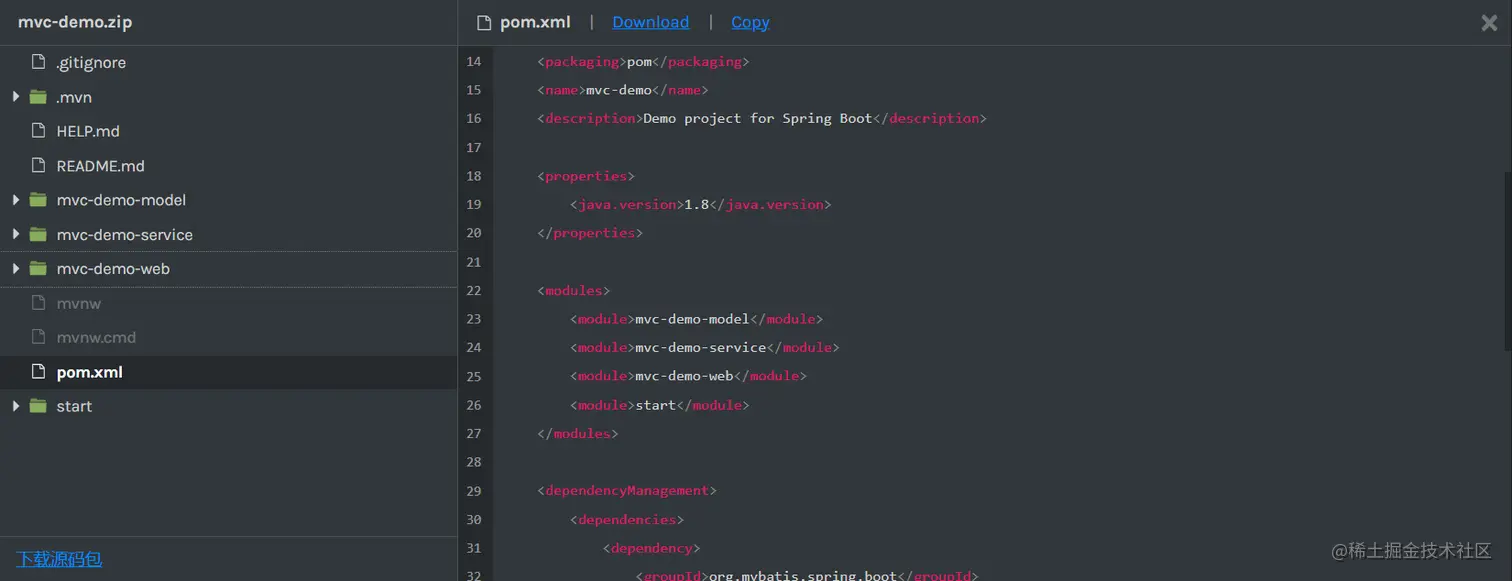
Task: Click the pom.xml header title
Action: click(535, 22)
